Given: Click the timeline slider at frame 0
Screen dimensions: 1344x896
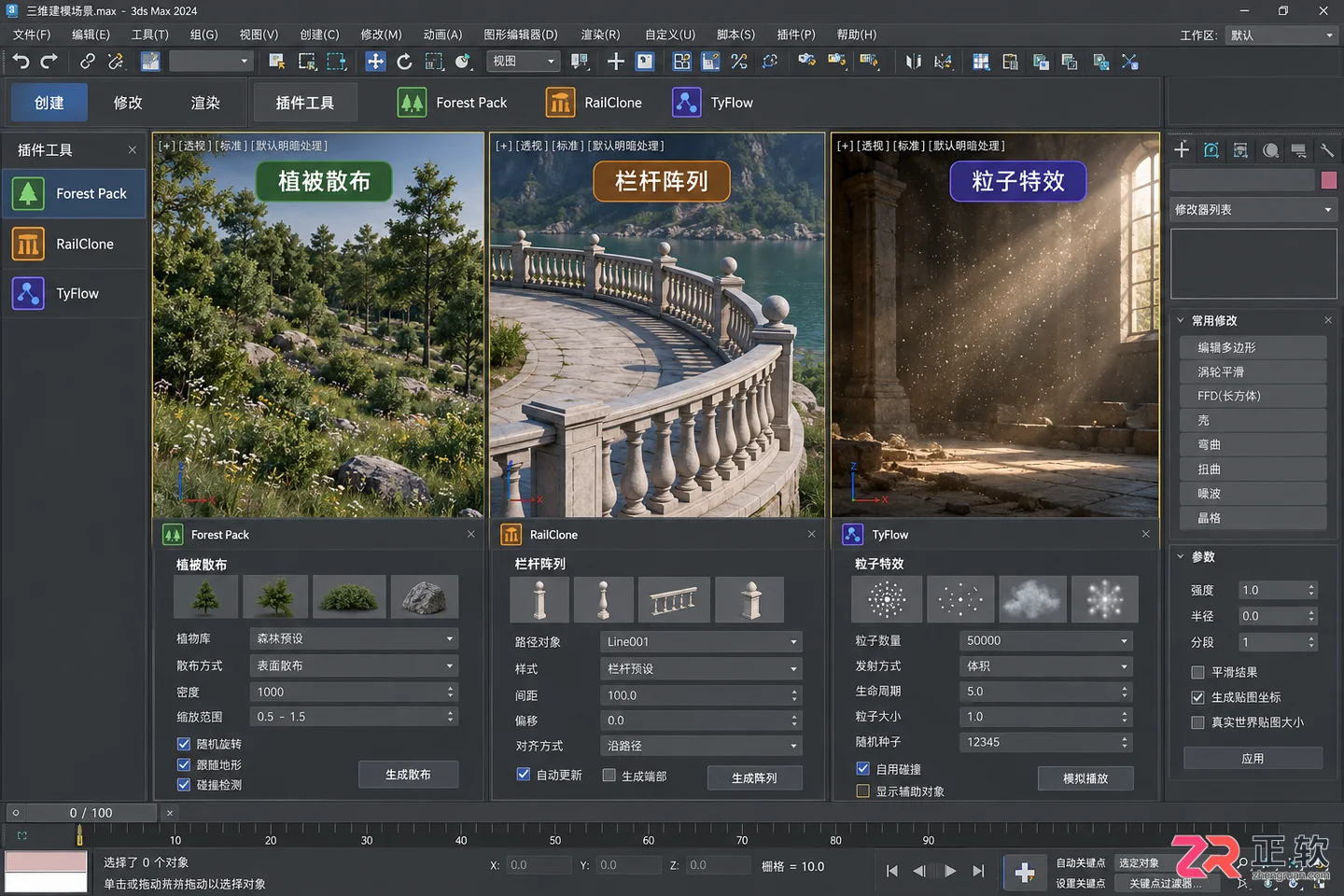Looking at the screenshot, I should click(79, 834).
